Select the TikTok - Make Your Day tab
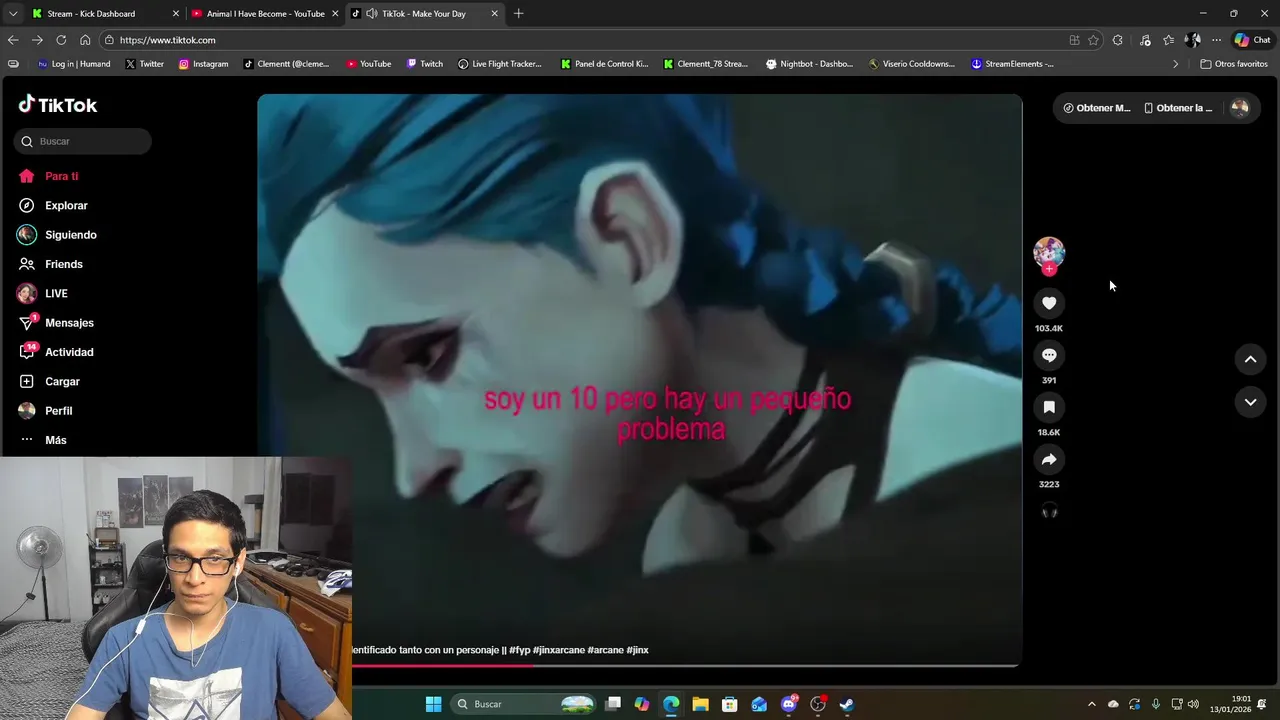 [x=425, y=14]
